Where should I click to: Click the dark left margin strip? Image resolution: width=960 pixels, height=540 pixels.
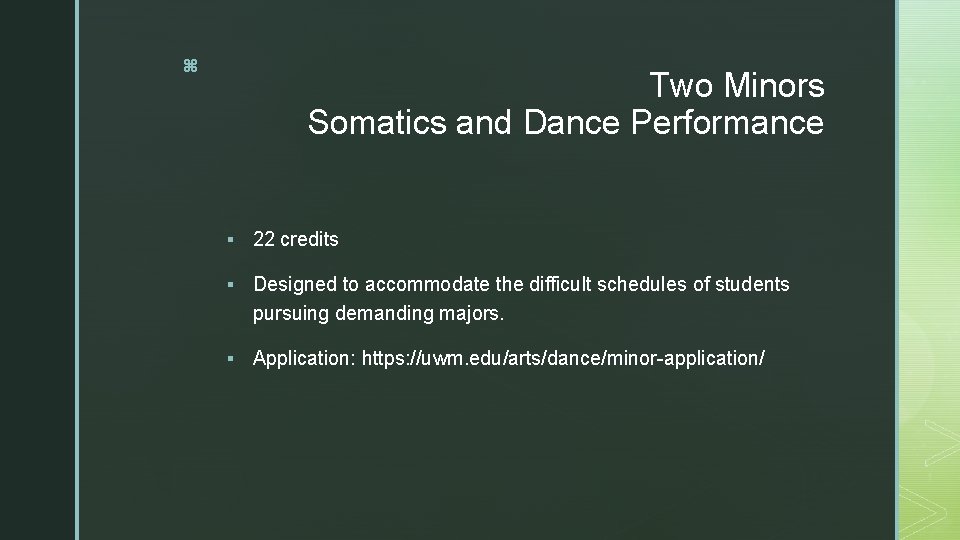[37, 270]
